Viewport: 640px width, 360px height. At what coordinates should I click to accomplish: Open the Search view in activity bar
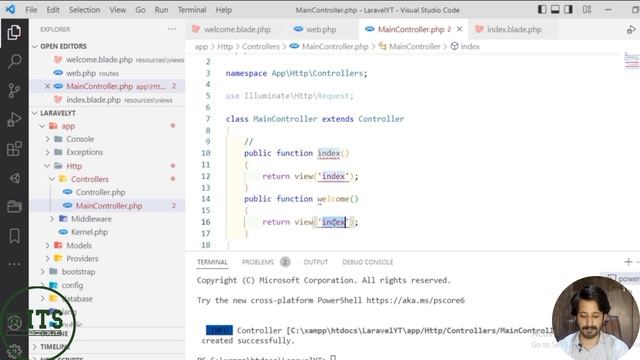pos(14,61)
